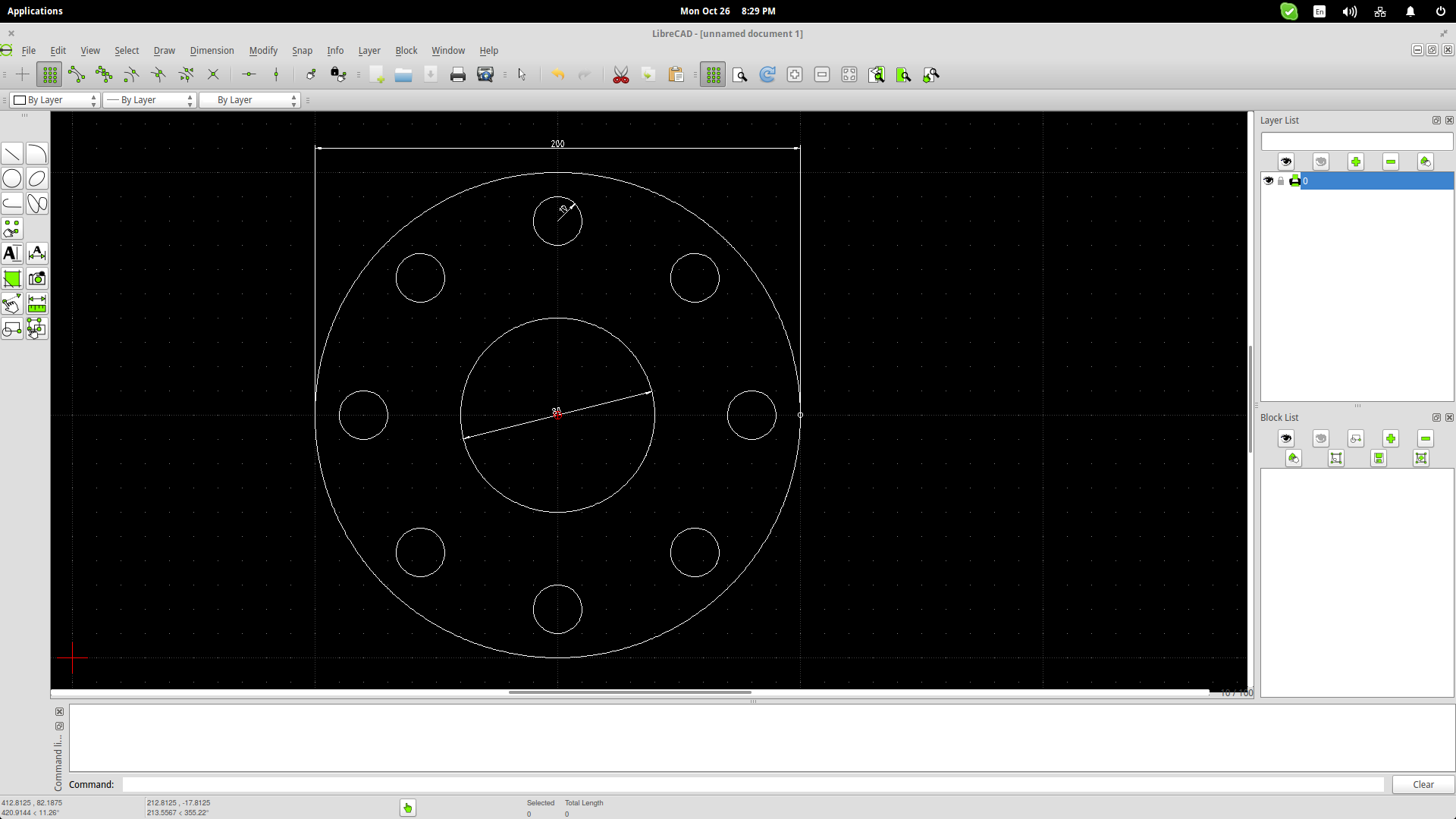The image size is (1456, 819).
Task: Open the Modify tools
Action: click(12, 304)
